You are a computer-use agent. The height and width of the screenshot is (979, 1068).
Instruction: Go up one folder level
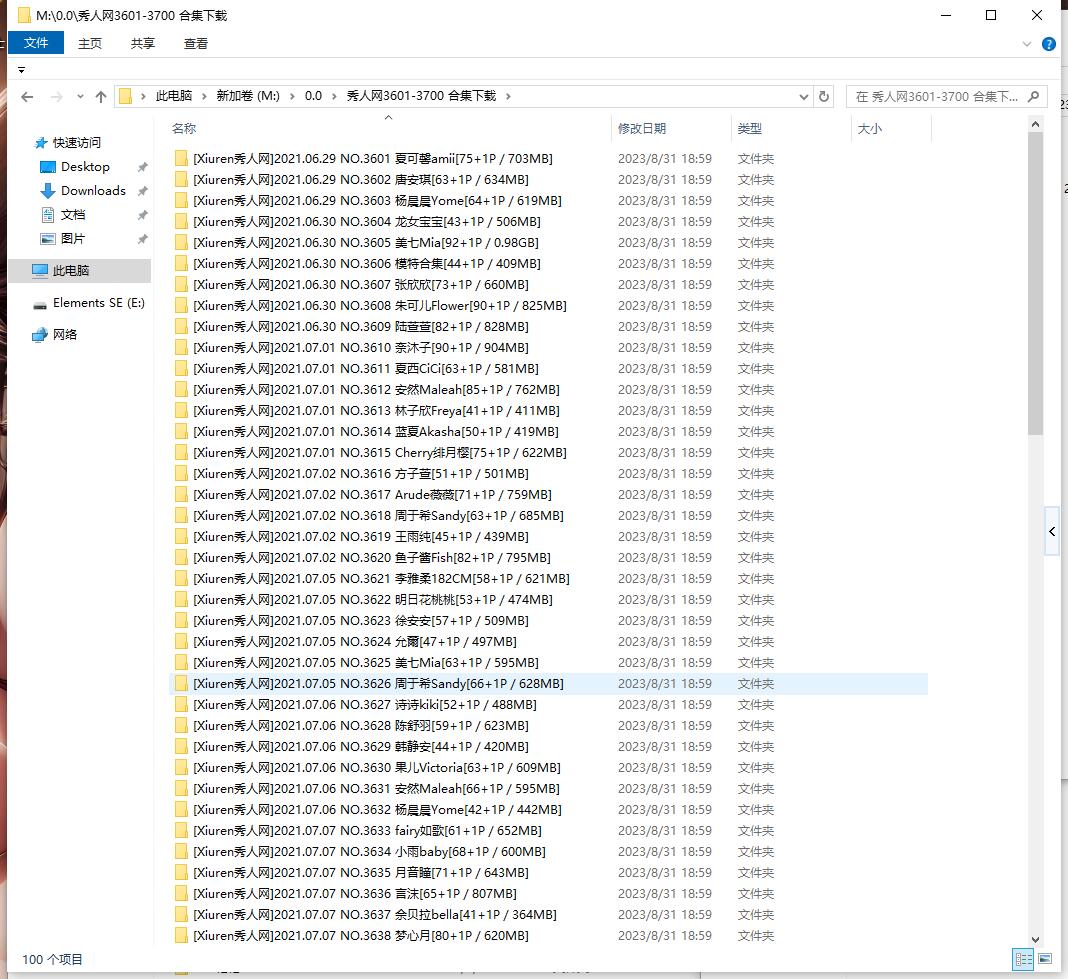point(101,97)
